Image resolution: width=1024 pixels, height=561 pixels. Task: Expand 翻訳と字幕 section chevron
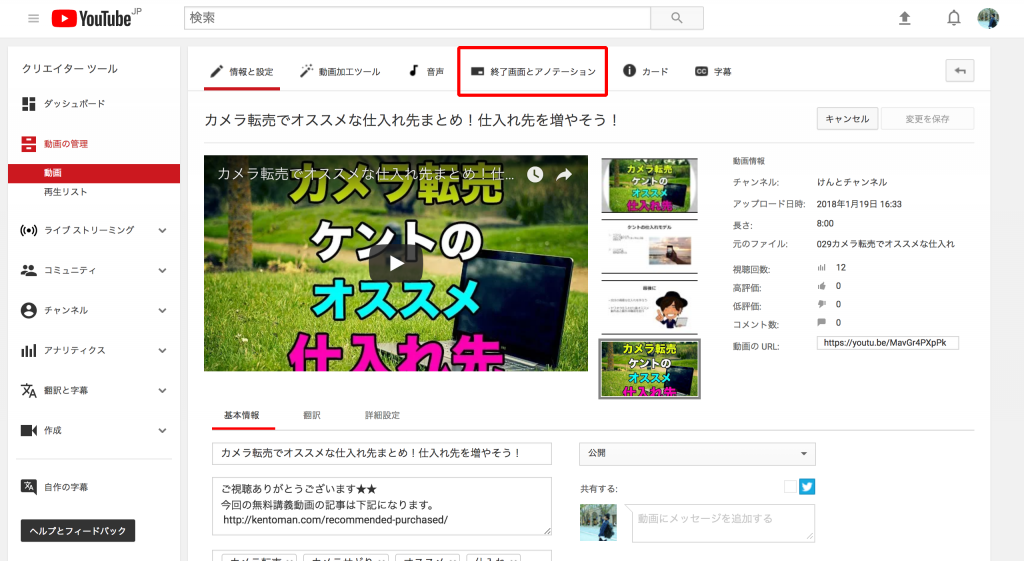click(162, 391)
